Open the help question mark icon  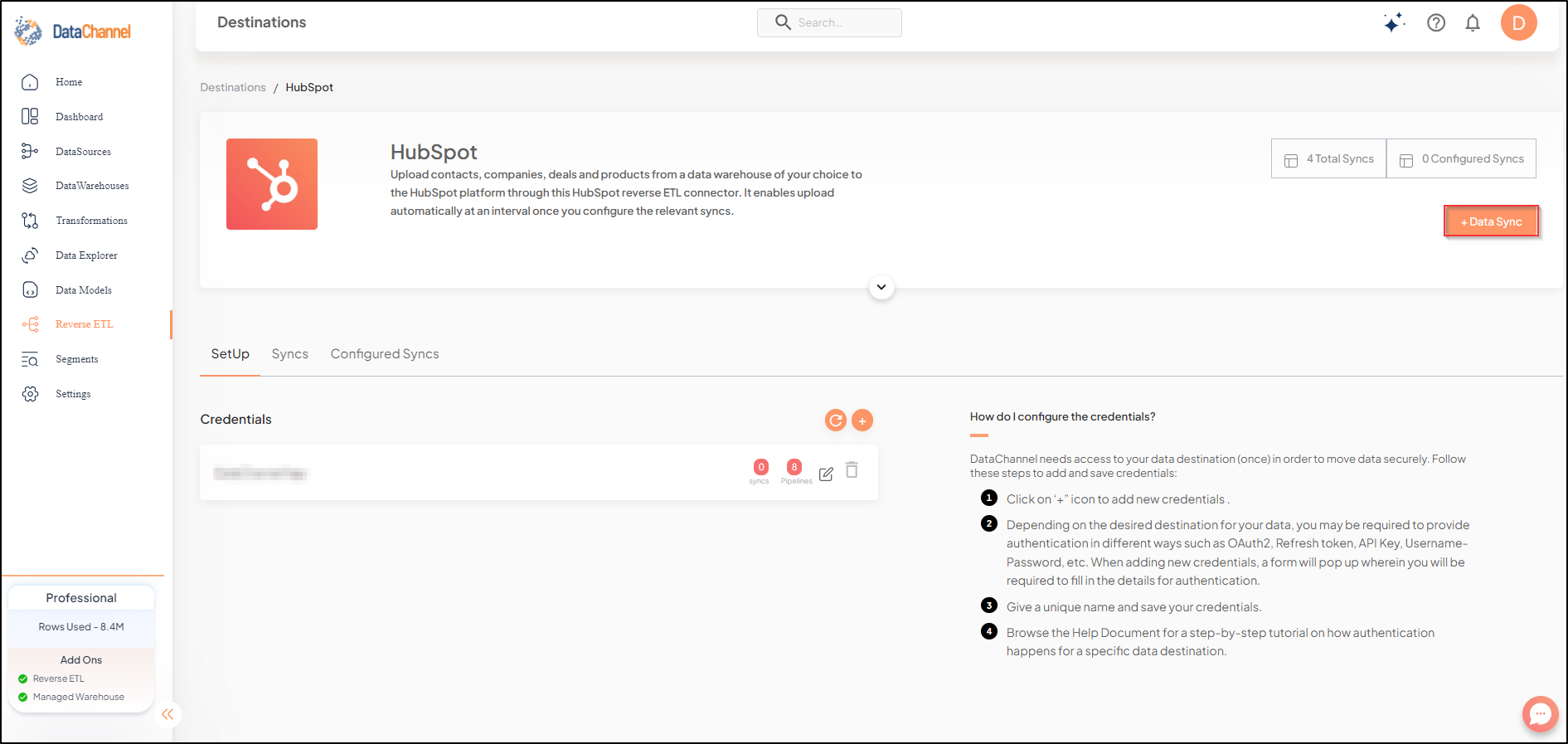pyautogui.click(x=1436, y=23)
